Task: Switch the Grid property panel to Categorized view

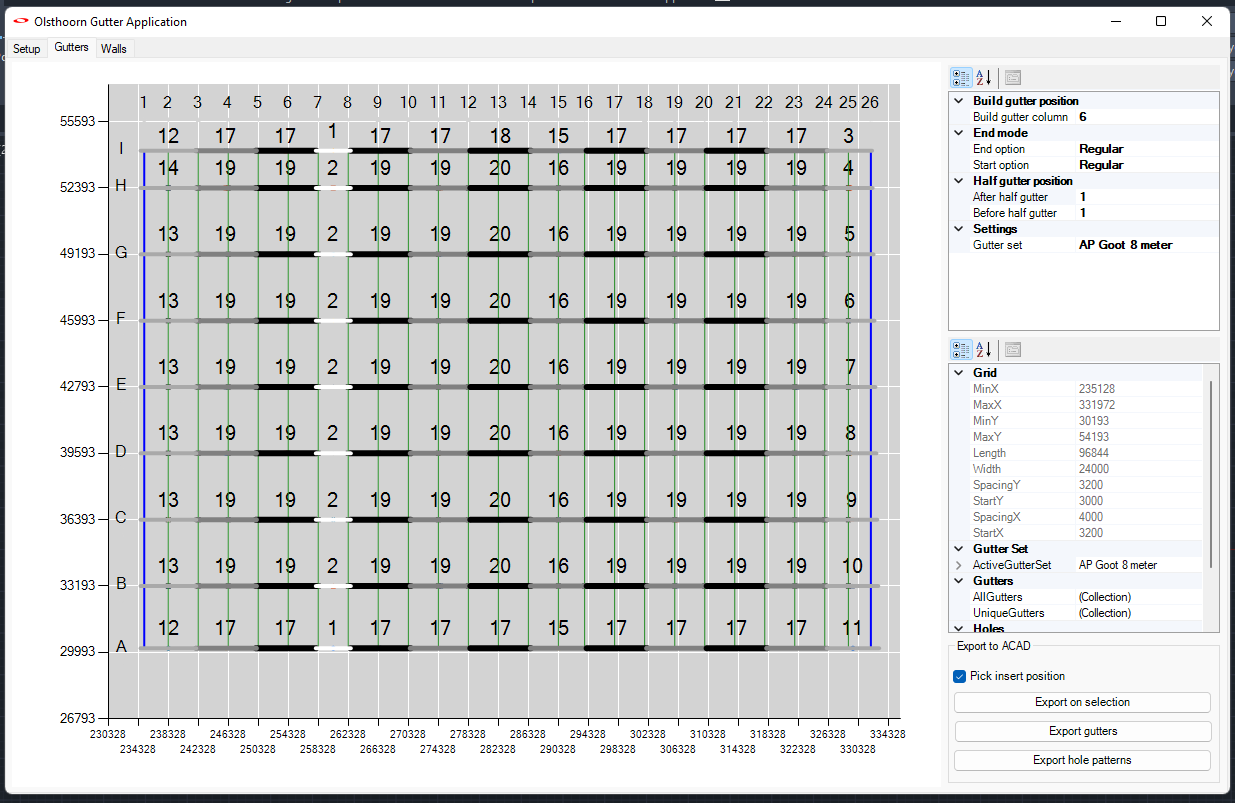Action: pyautogui.click(x=961, y=349)
